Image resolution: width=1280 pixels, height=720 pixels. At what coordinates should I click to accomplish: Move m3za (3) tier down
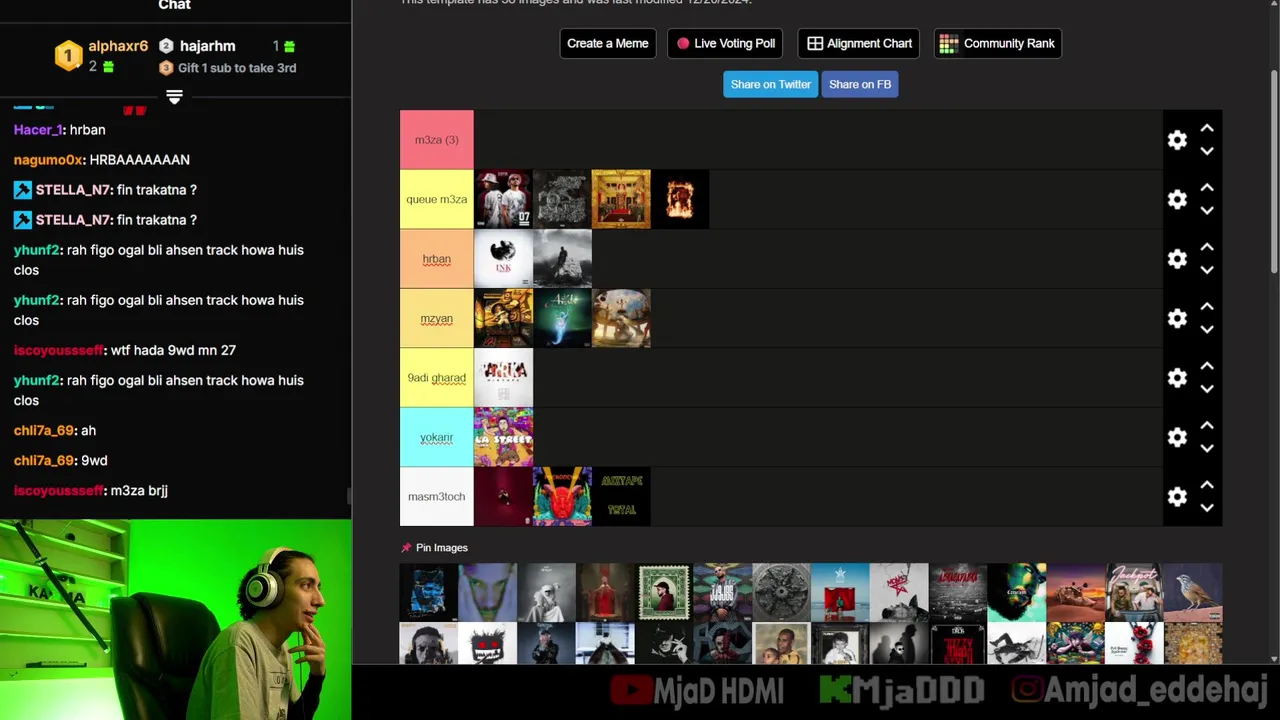[x=1207, y=151]
